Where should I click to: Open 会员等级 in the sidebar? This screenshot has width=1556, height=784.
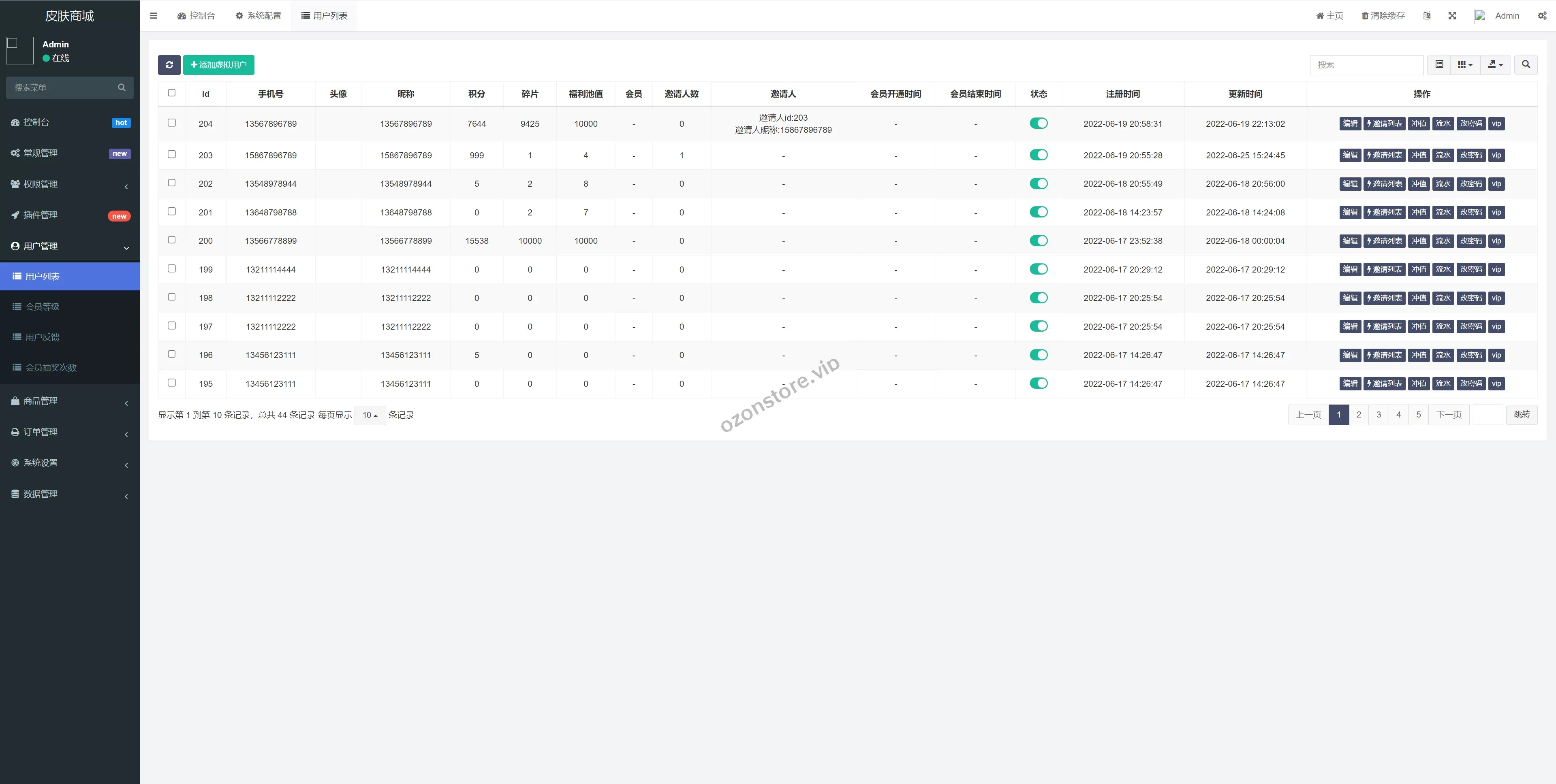(42, 307)
